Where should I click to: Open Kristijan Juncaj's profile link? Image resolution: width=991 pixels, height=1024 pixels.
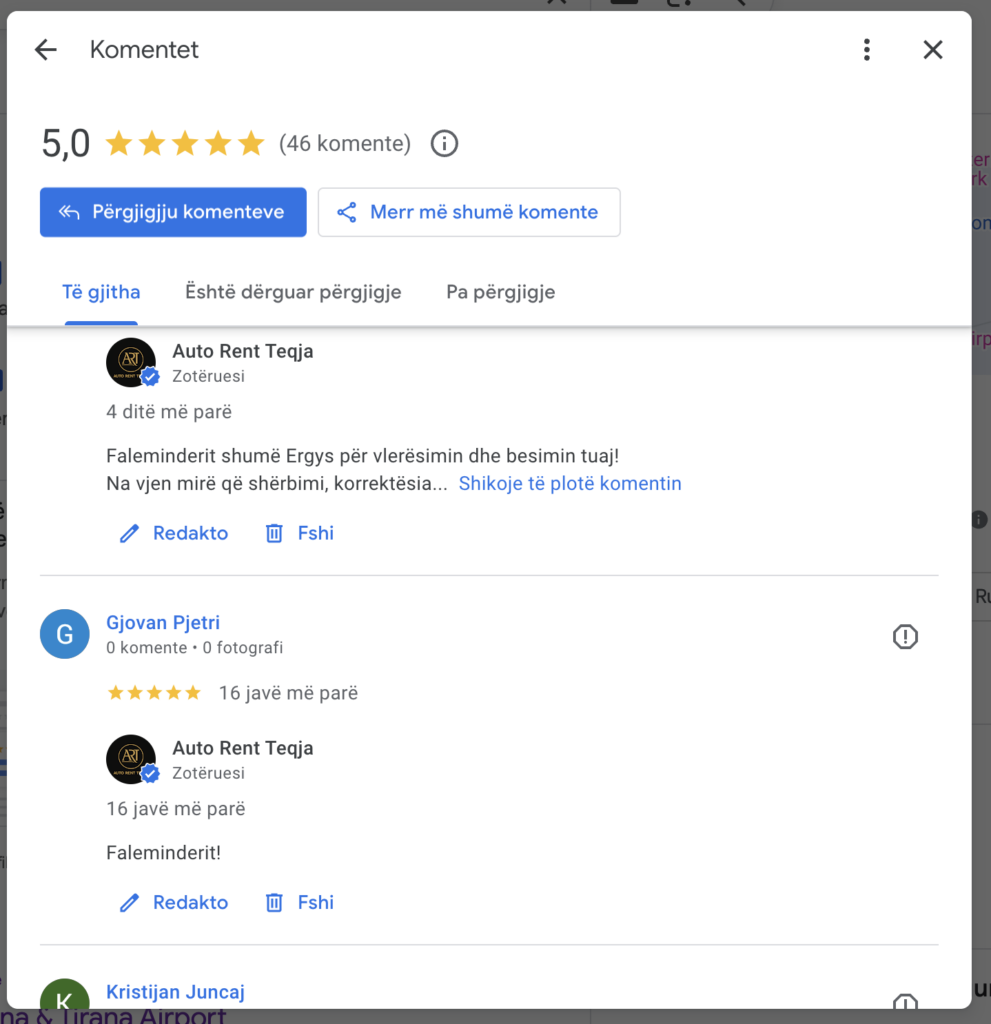175,992
